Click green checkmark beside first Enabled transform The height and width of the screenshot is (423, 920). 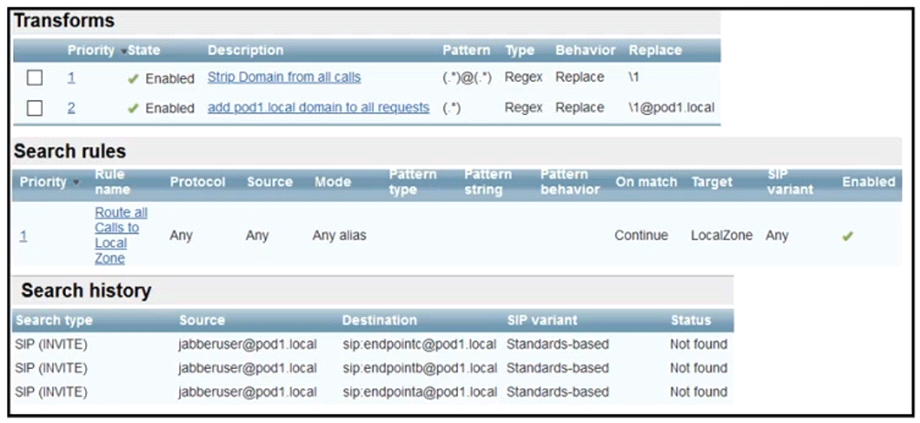133,79
